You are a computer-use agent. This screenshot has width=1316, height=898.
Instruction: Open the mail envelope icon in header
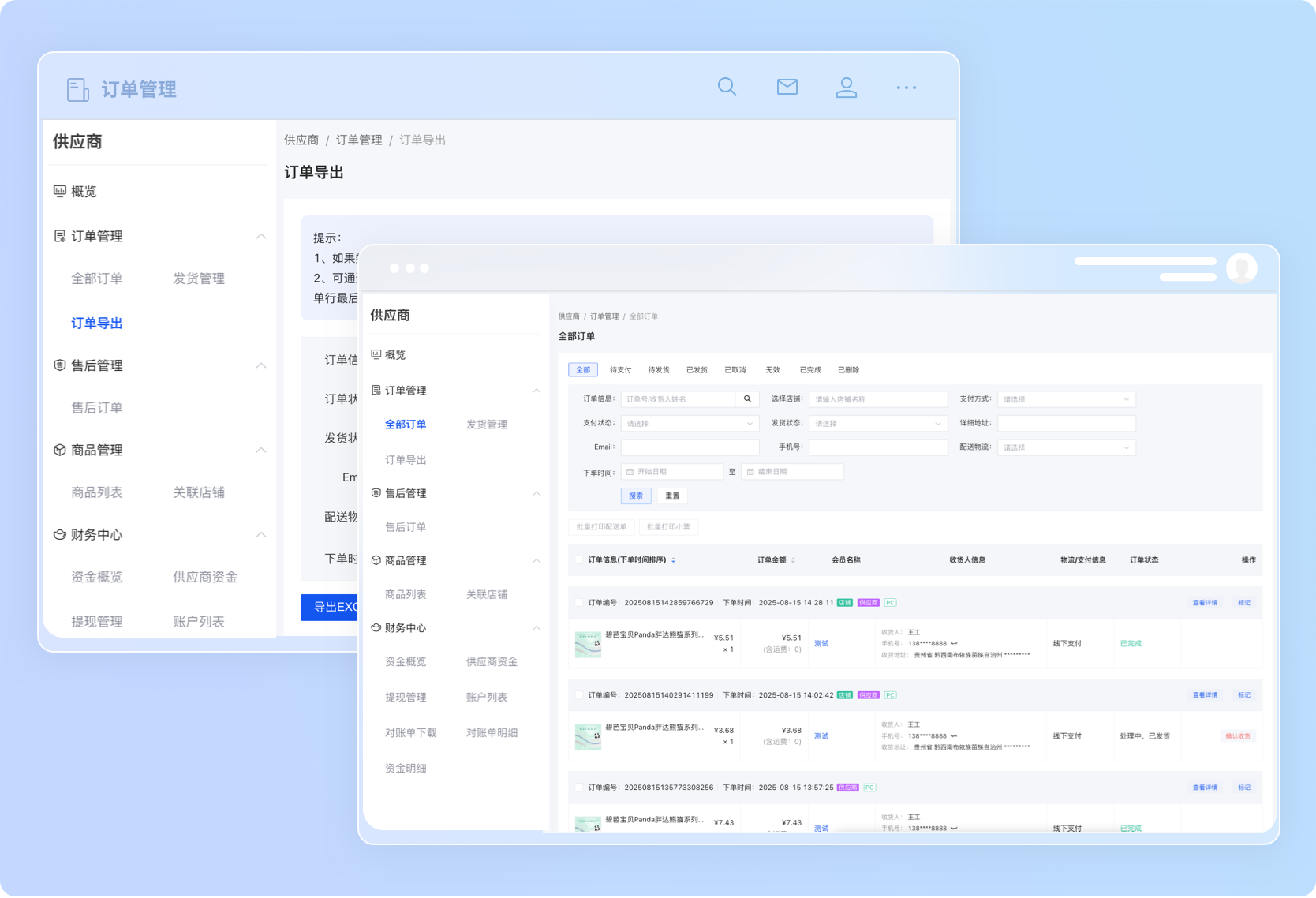[787, 87]
